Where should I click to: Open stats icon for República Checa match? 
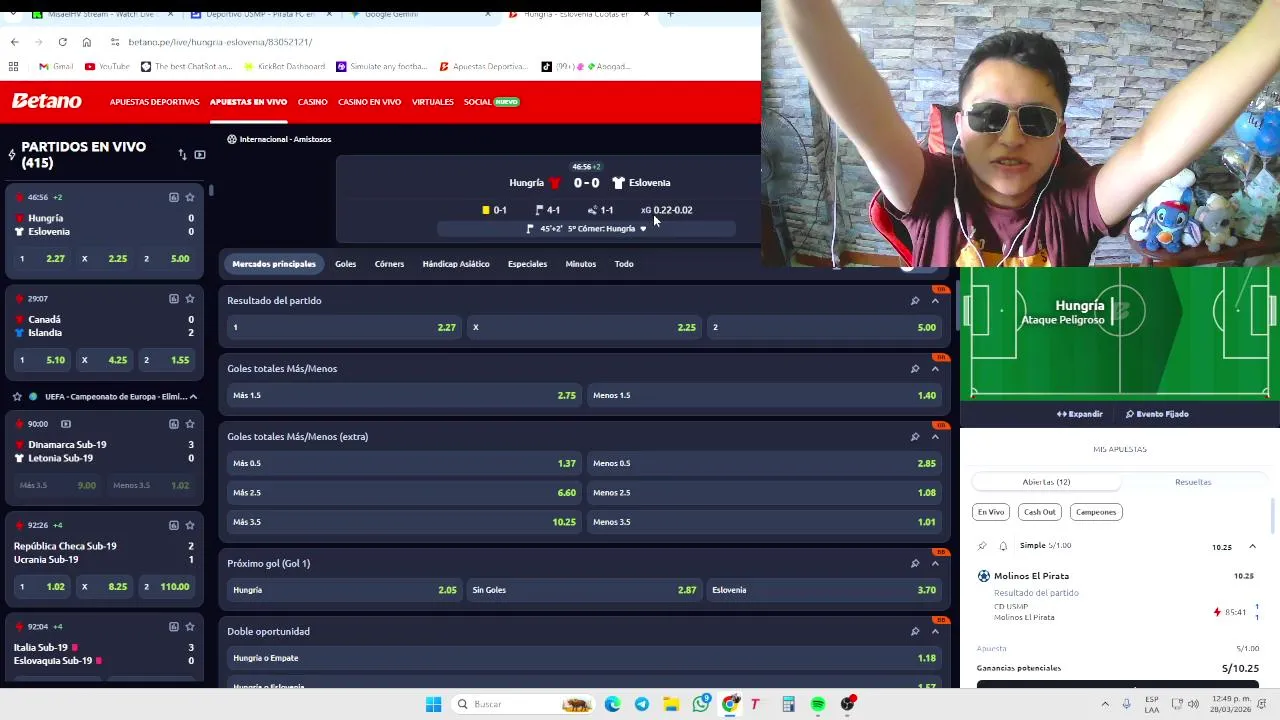pyautogui.click(x=173, y=524)
